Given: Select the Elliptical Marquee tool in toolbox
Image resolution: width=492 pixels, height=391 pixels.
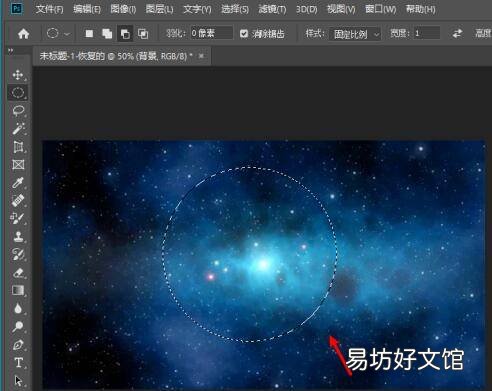Looking at the screenshot, I should [18, 92].
